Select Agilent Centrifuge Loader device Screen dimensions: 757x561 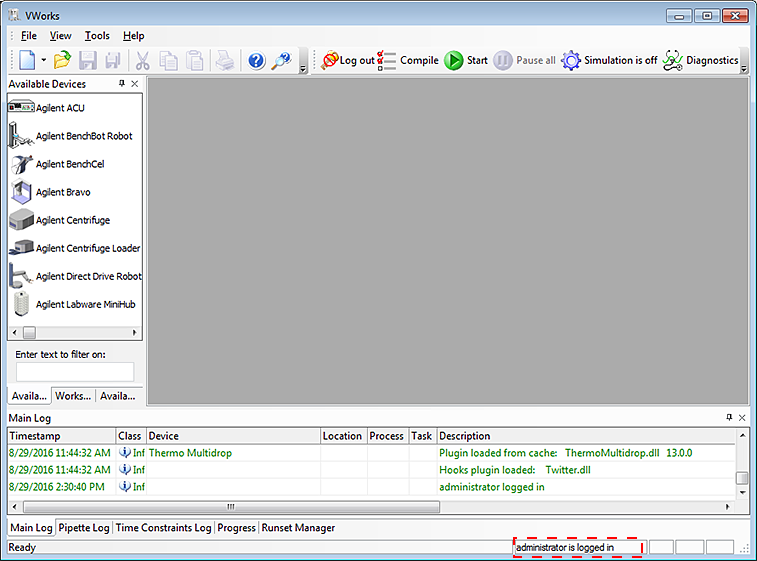[x=75, y=248]
